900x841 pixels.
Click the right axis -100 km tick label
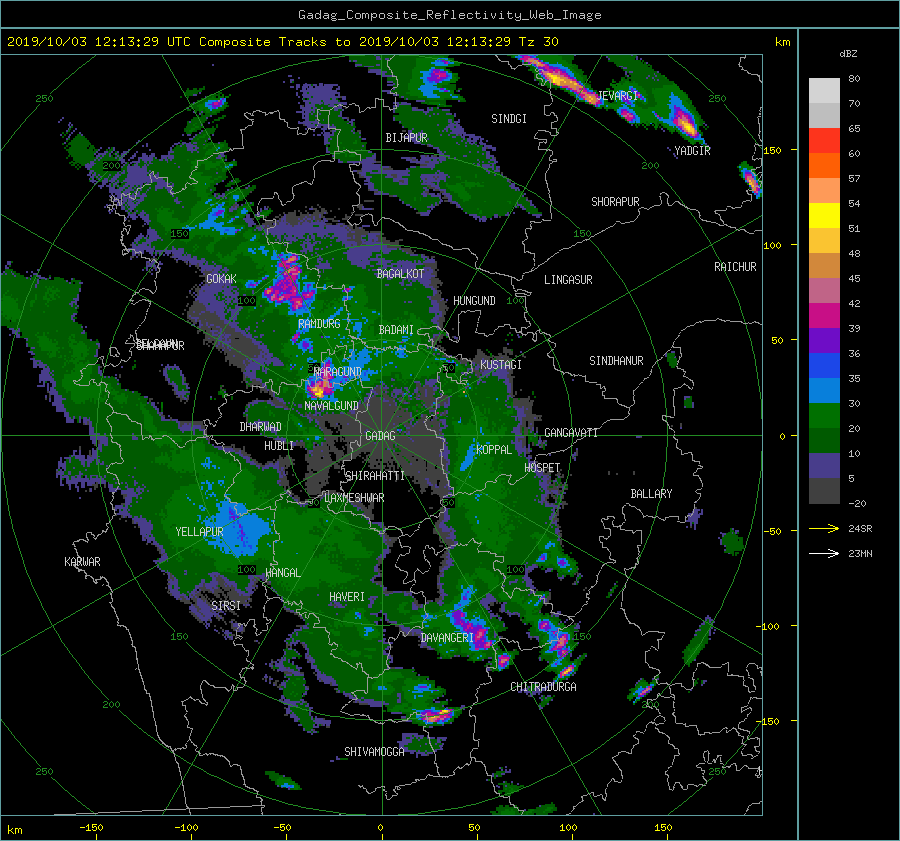pos(770,626)
